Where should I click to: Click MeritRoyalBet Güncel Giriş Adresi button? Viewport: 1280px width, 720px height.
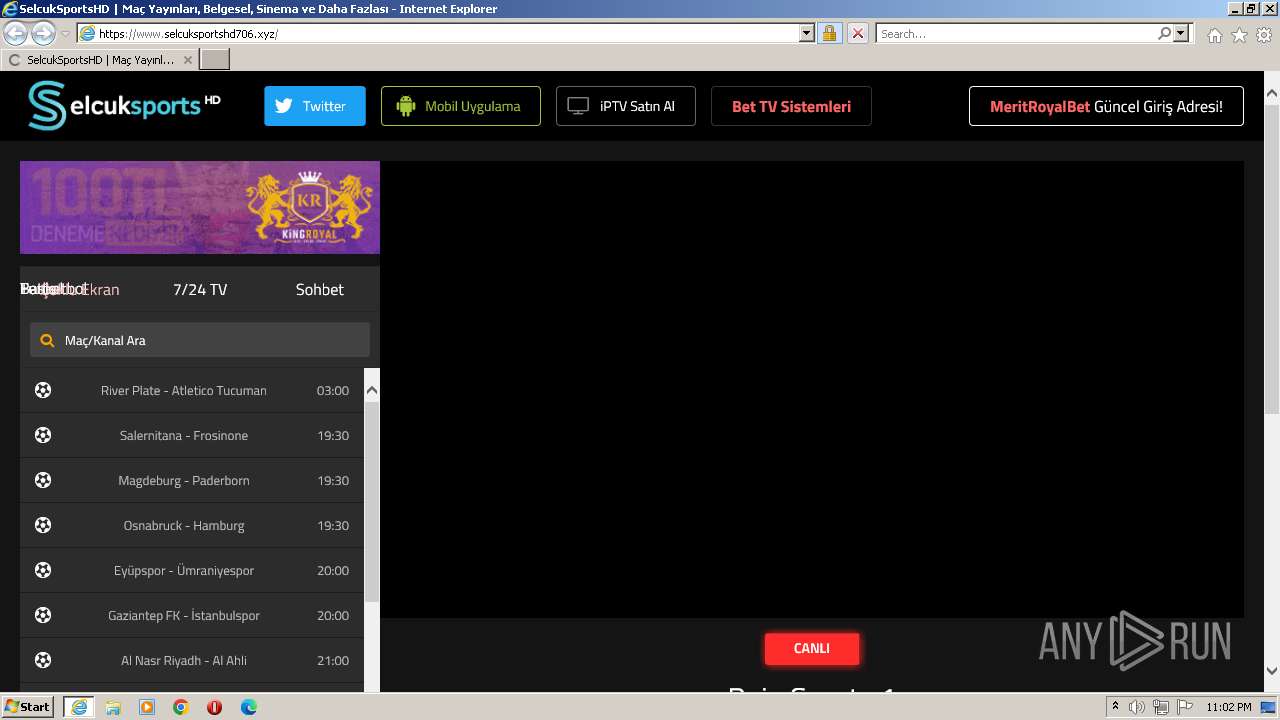[1106, 106]
